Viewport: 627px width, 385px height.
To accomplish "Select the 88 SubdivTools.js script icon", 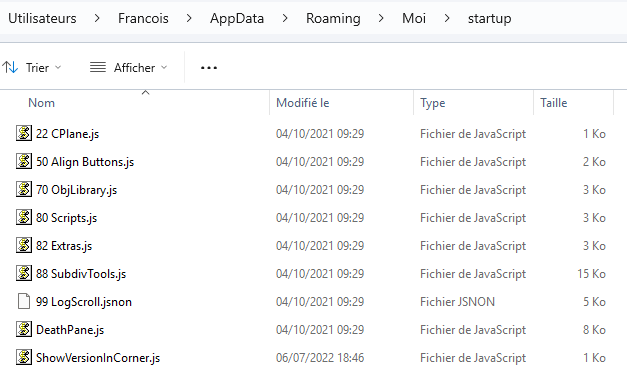I will coord(24,273).
